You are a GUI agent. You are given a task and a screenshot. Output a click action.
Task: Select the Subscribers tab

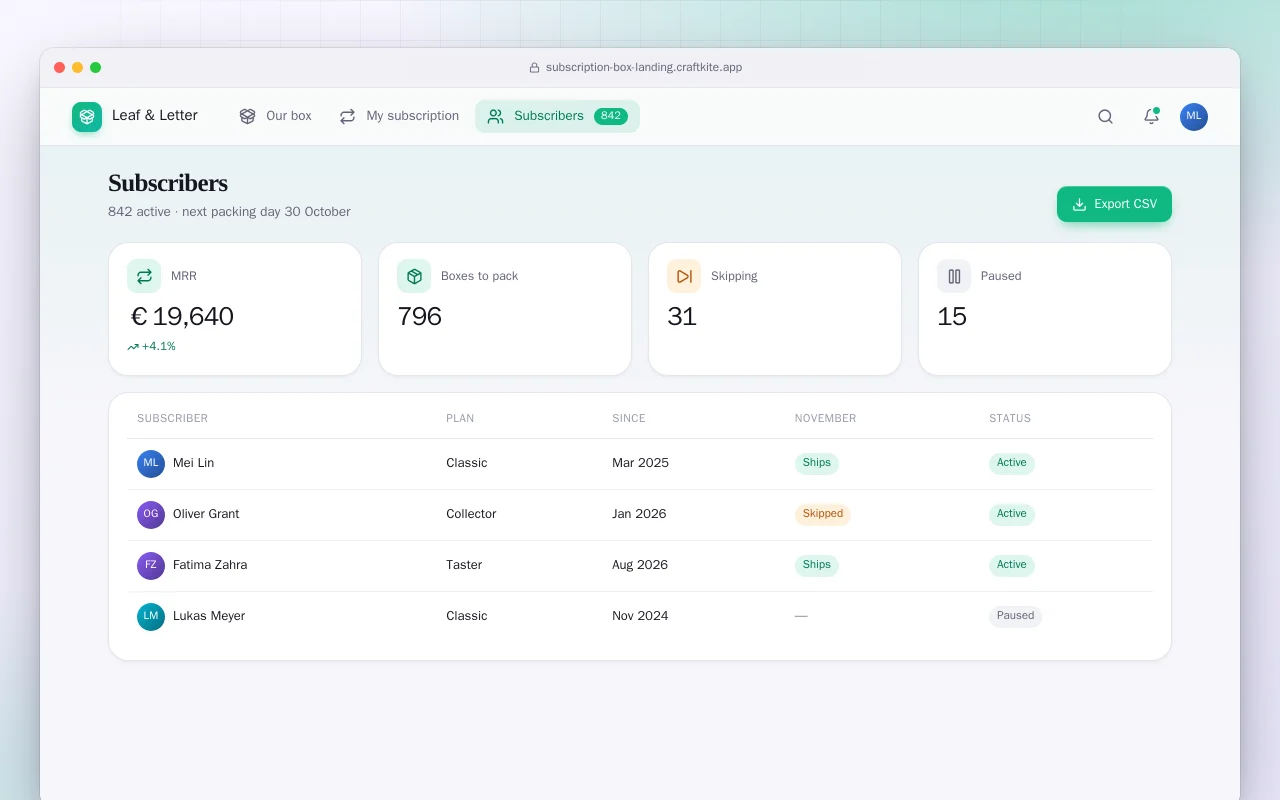557,116
